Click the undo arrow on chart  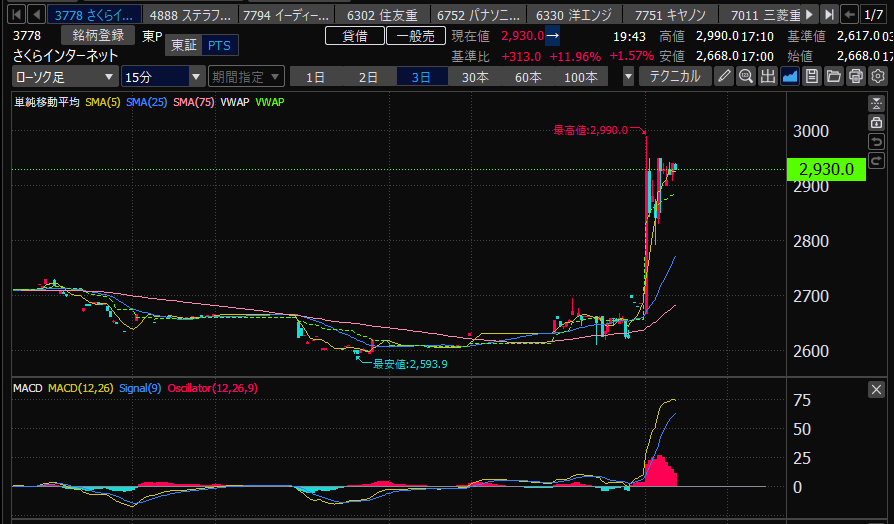pos(876,141)
